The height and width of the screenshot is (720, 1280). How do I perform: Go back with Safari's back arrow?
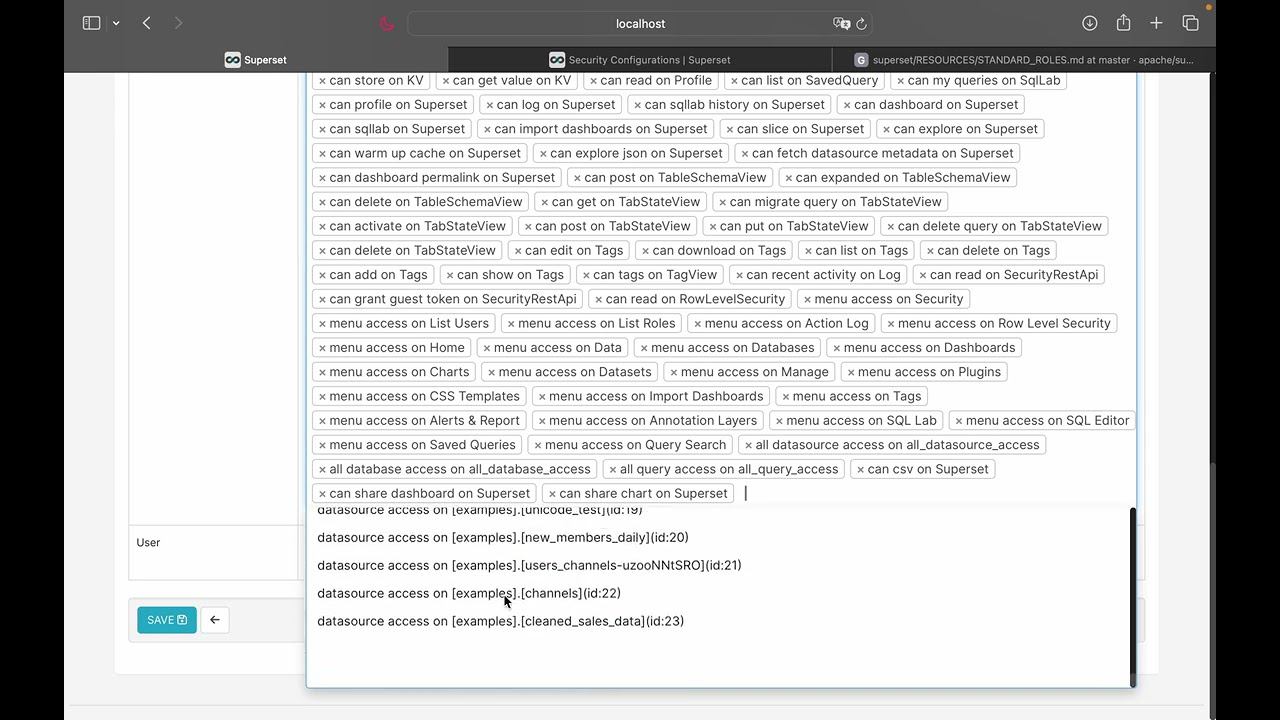click(147, 23)
